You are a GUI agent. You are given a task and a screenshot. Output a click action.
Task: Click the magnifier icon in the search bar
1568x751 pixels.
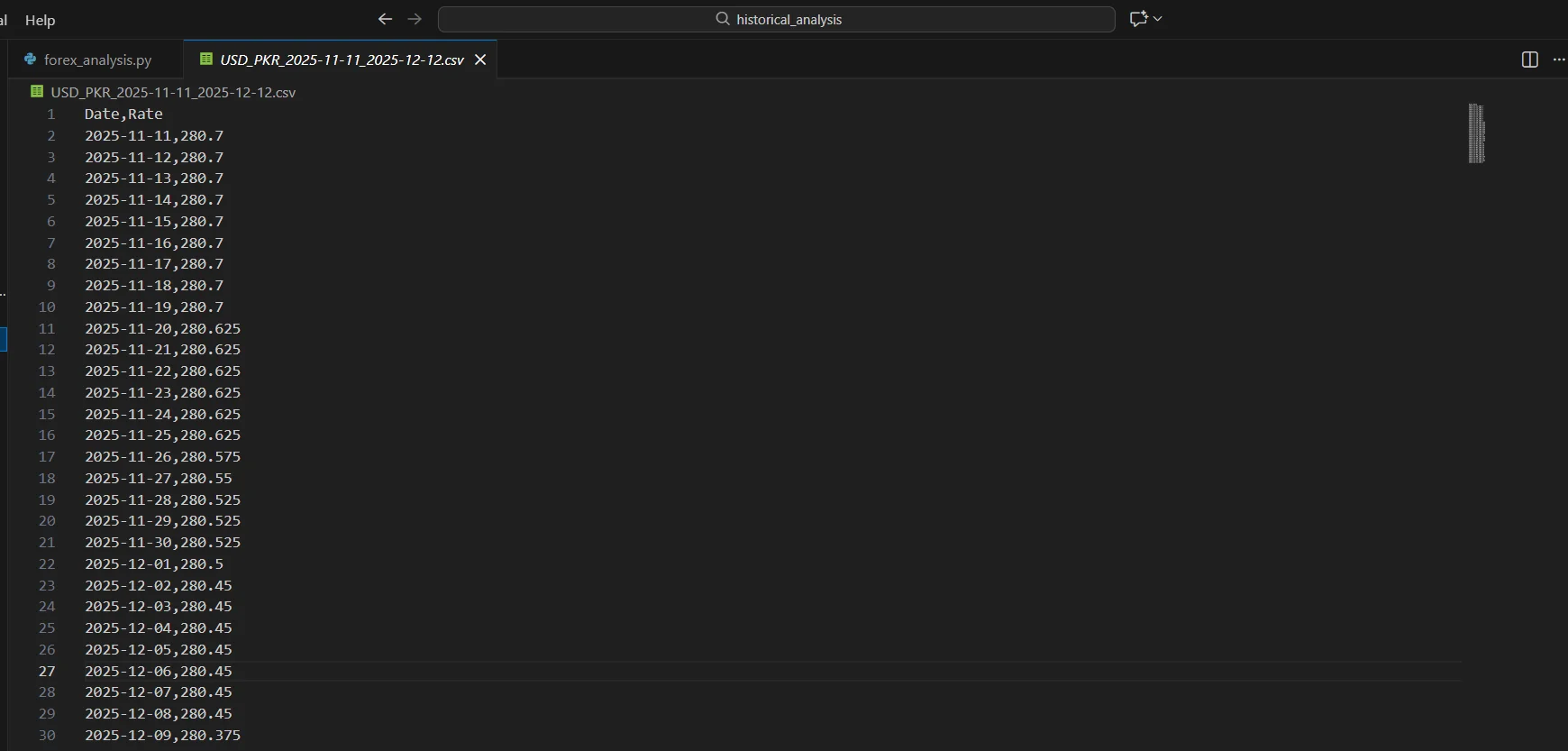pos(722,19)
